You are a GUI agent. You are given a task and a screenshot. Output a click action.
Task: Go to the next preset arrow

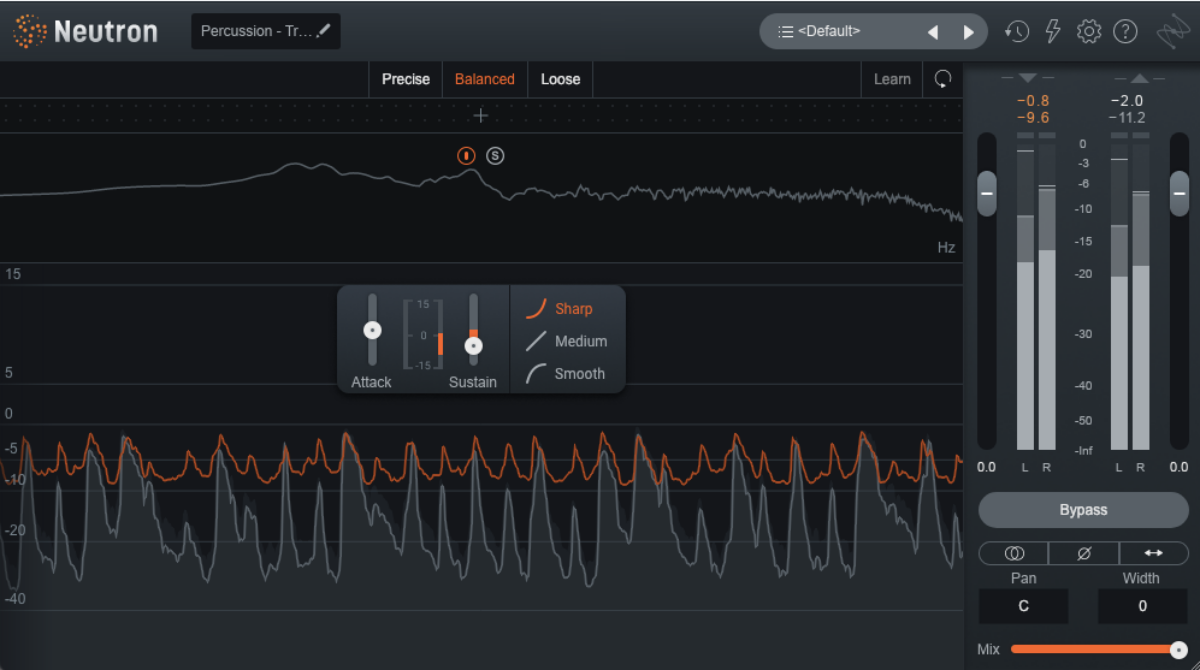point(968,32)
